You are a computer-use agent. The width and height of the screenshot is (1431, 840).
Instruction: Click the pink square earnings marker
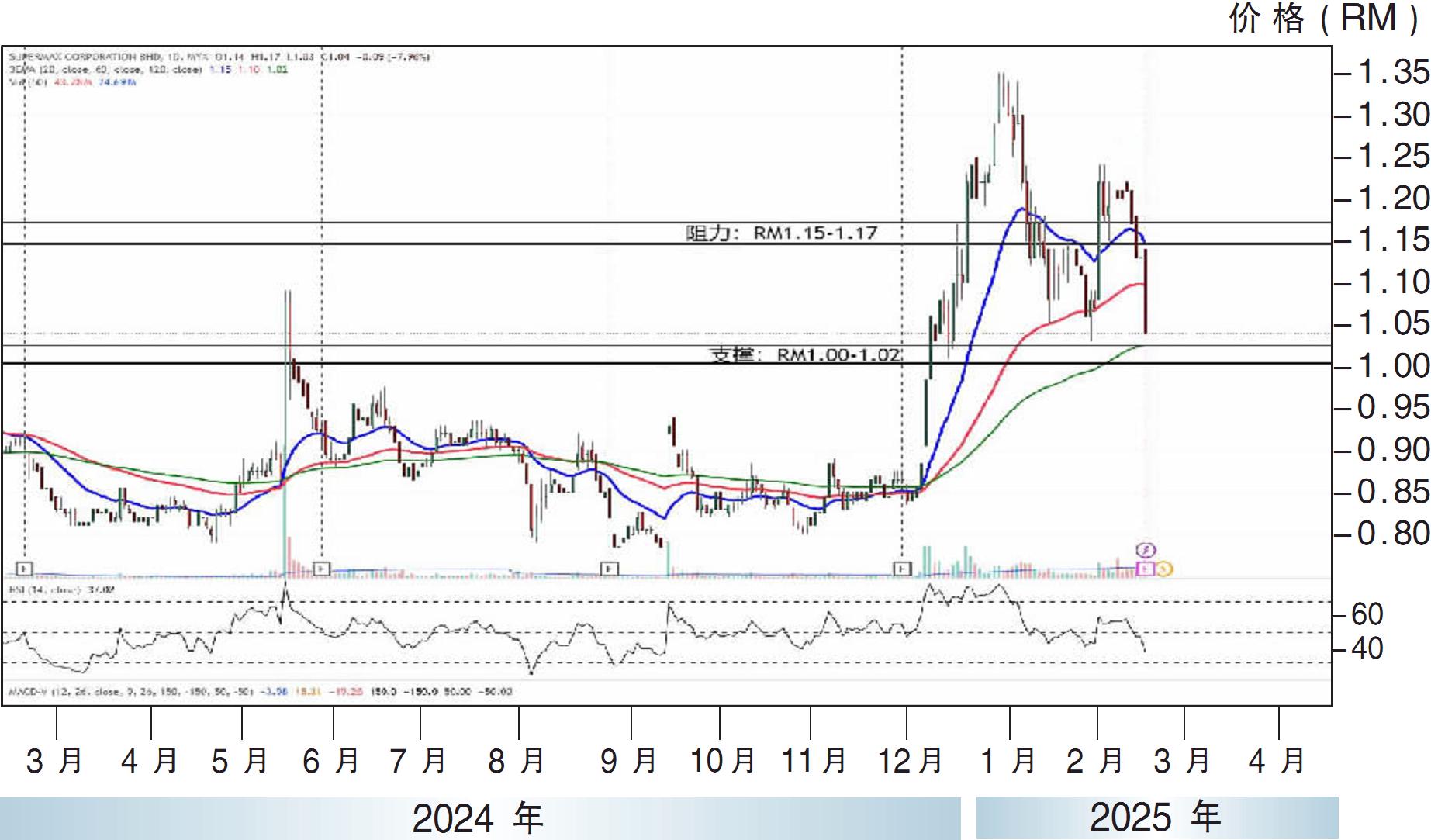(x=1145, y=569)
